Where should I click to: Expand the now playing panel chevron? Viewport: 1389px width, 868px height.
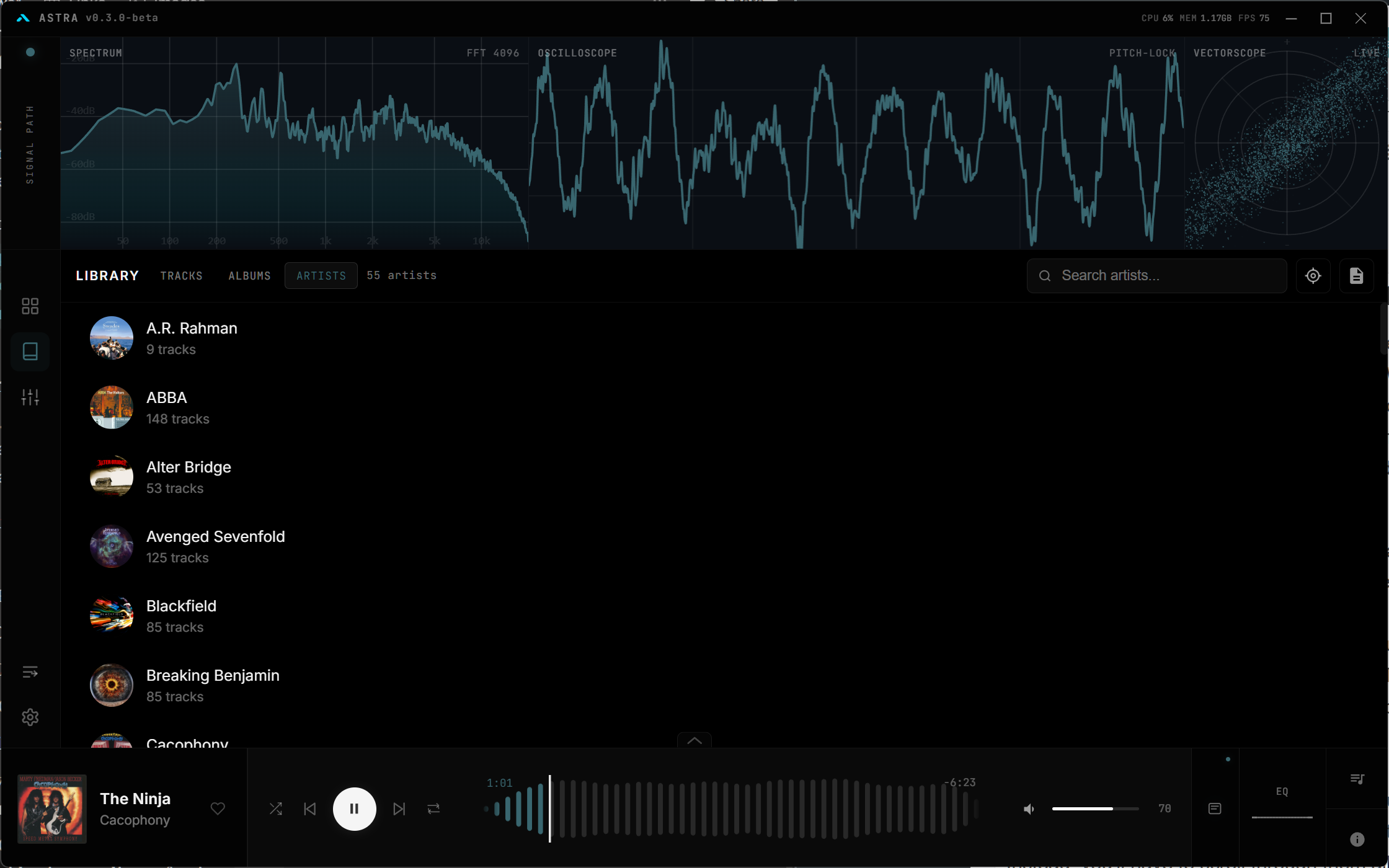point(694,740)
